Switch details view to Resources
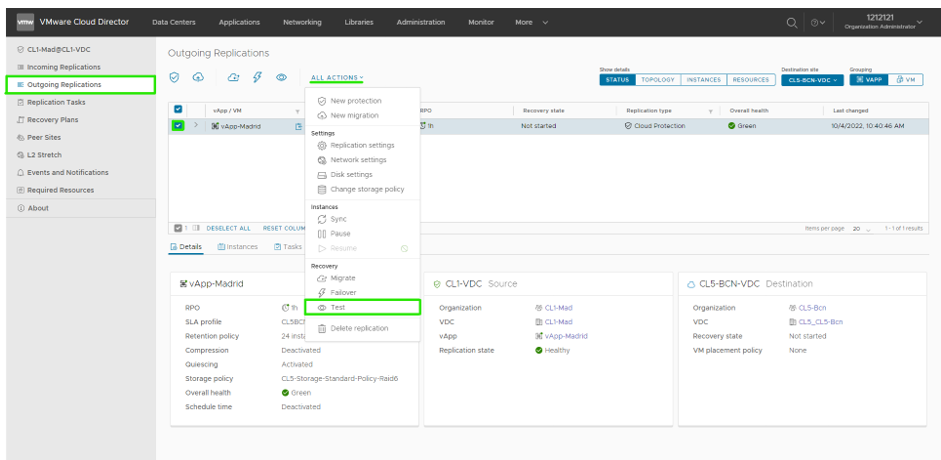 [751, 80]
